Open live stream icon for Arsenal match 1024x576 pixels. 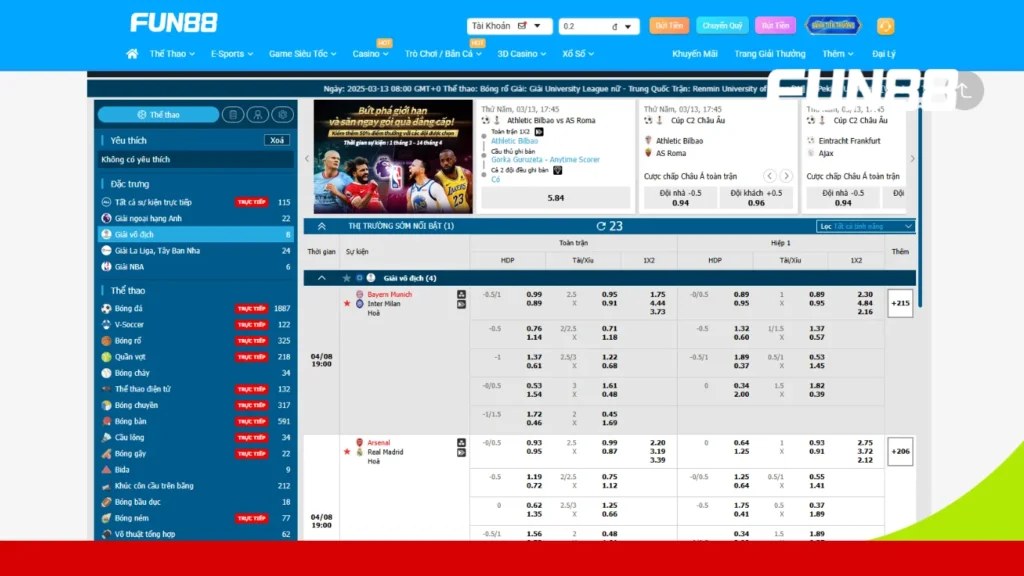461,453
